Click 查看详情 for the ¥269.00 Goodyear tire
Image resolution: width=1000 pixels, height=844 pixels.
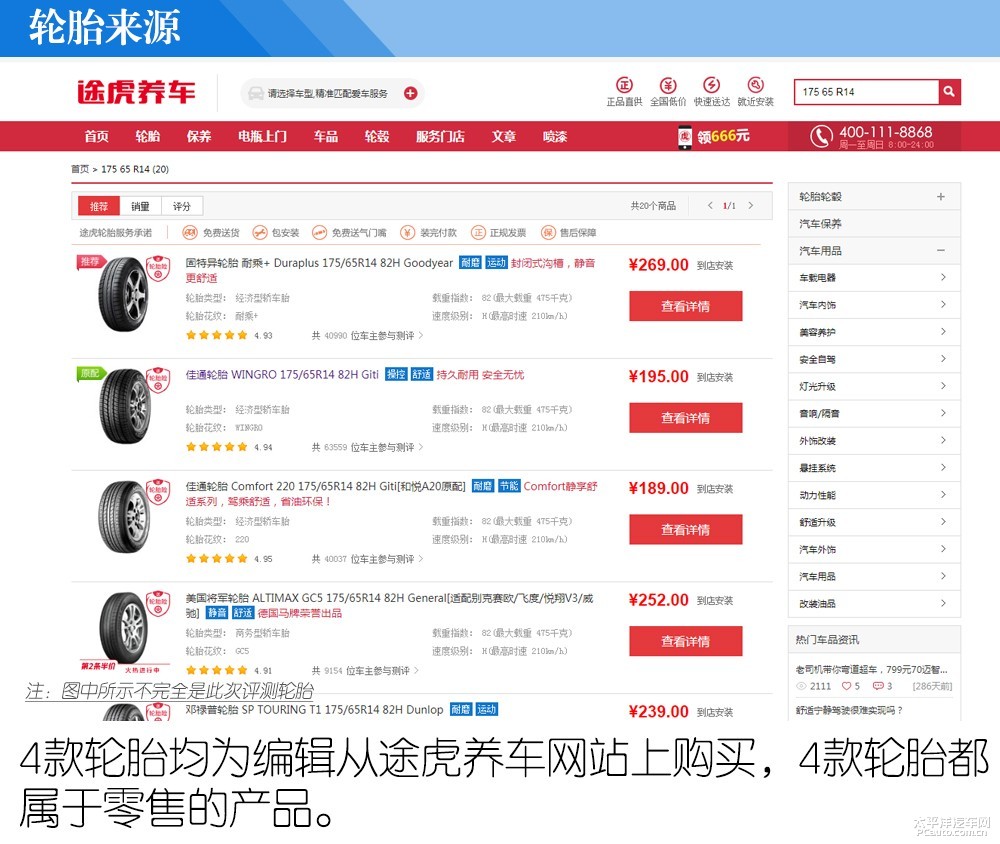[686, 306]
